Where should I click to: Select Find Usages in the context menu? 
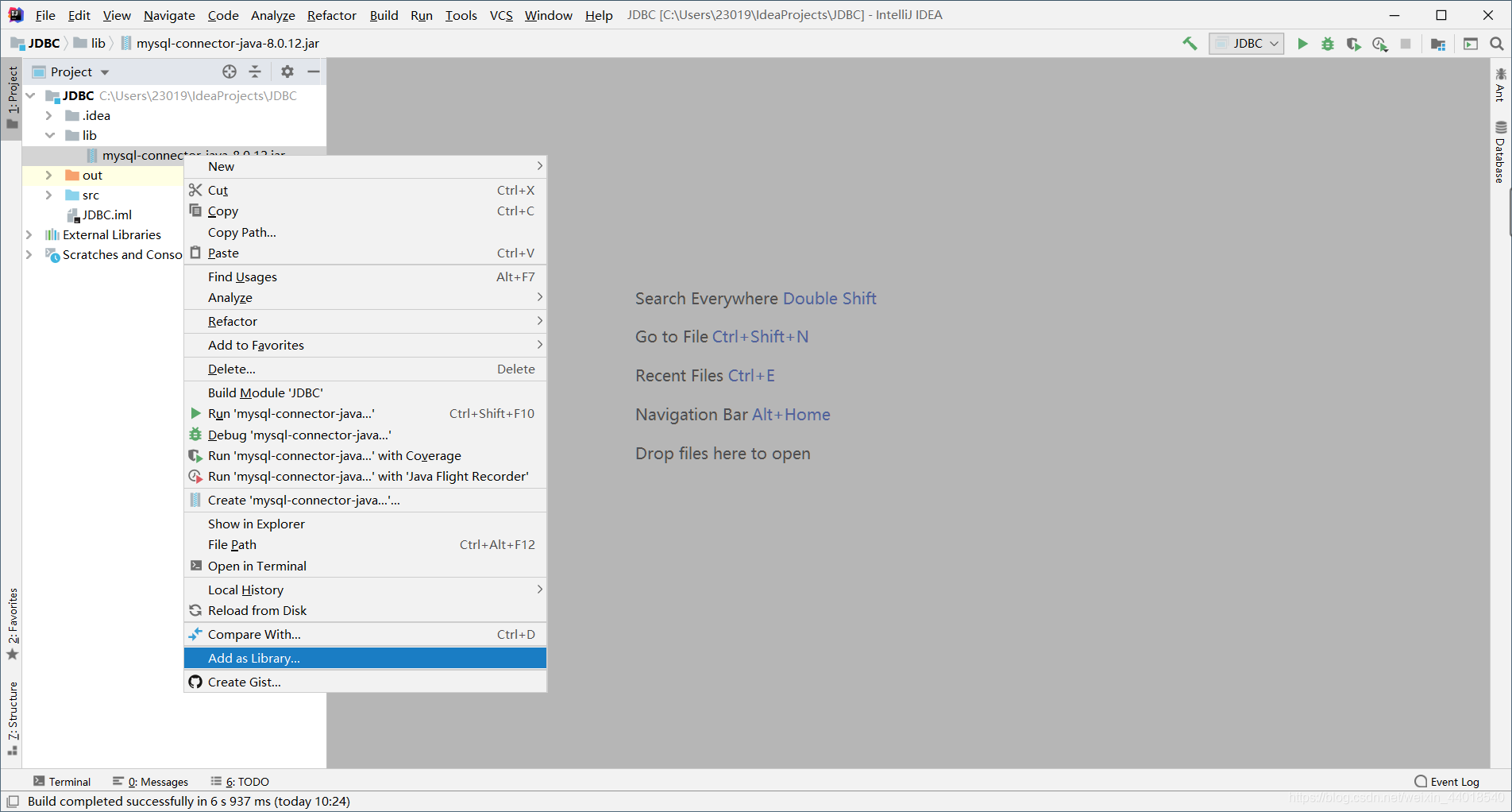click(365, 276)
